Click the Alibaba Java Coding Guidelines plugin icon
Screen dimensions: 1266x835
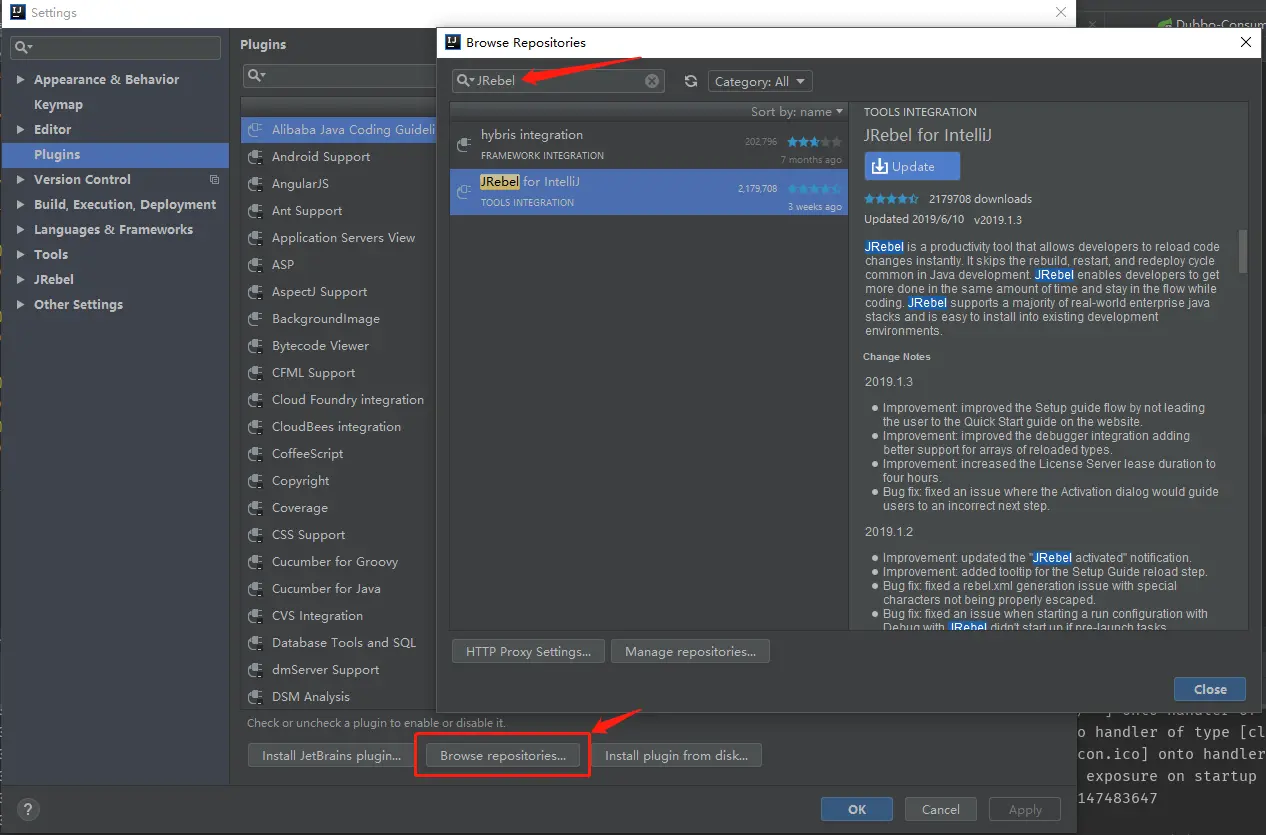tap(255, 130)
